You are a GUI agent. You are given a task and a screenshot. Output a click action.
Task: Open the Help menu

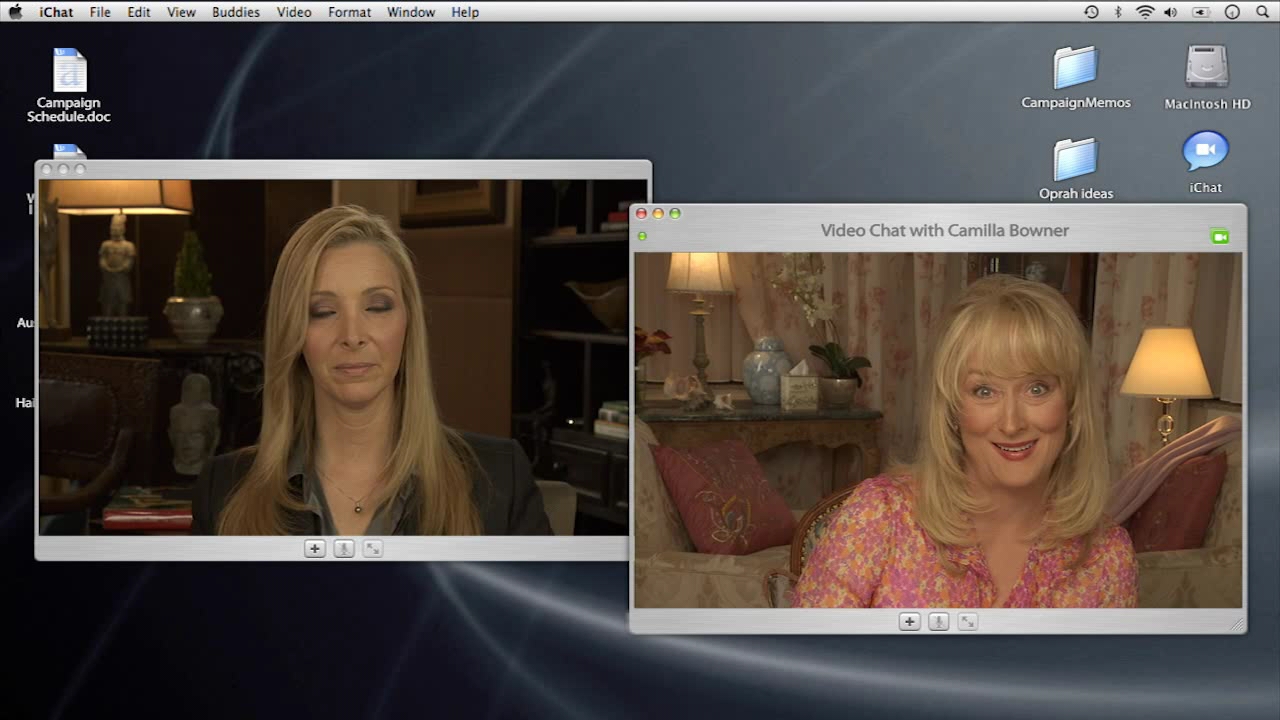tap(465, 12)
